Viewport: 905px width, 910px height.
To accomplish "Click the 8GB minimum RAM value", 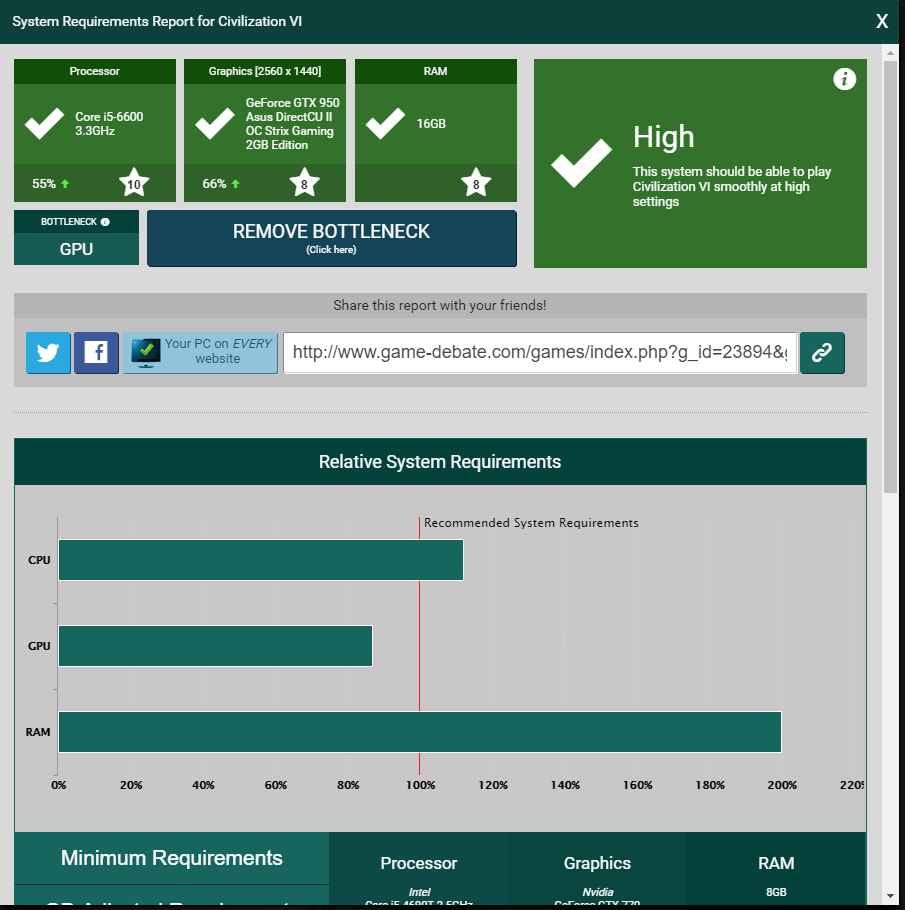I will pos(776,892).
